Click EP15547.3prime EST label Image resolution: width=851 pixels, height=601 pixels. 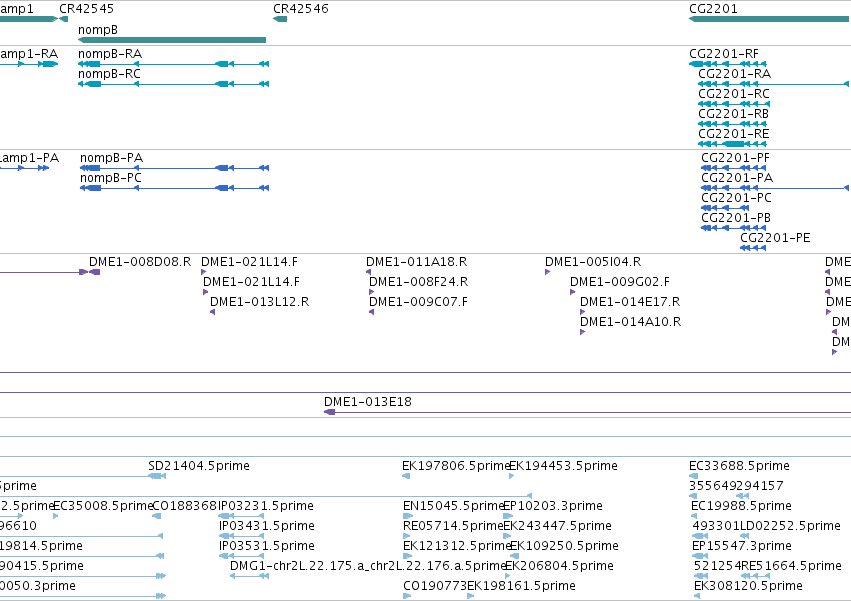[x=742, y=547]
